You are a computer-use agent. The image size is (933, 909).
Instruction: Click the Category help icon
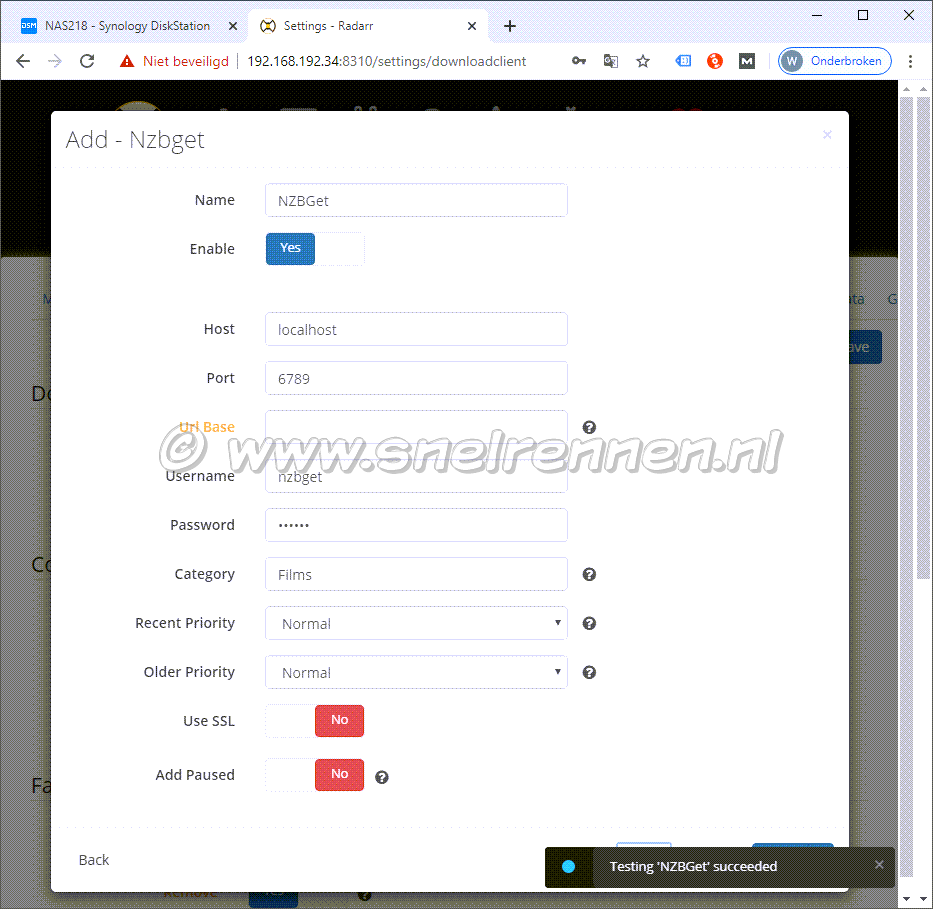(589, 574)
